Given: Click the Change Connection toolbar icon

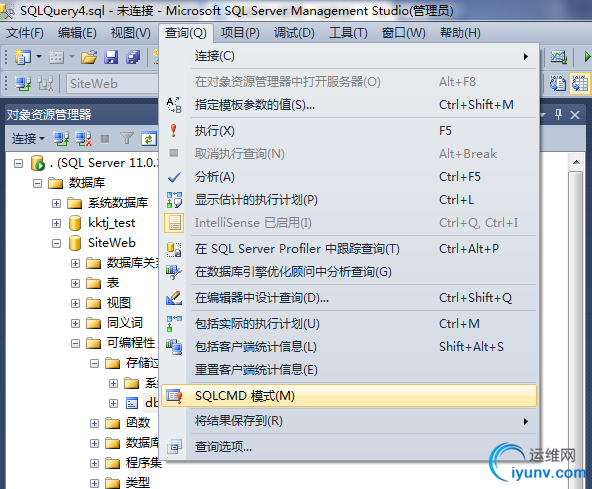Looking at the screenshot, I should coord(45,83).
